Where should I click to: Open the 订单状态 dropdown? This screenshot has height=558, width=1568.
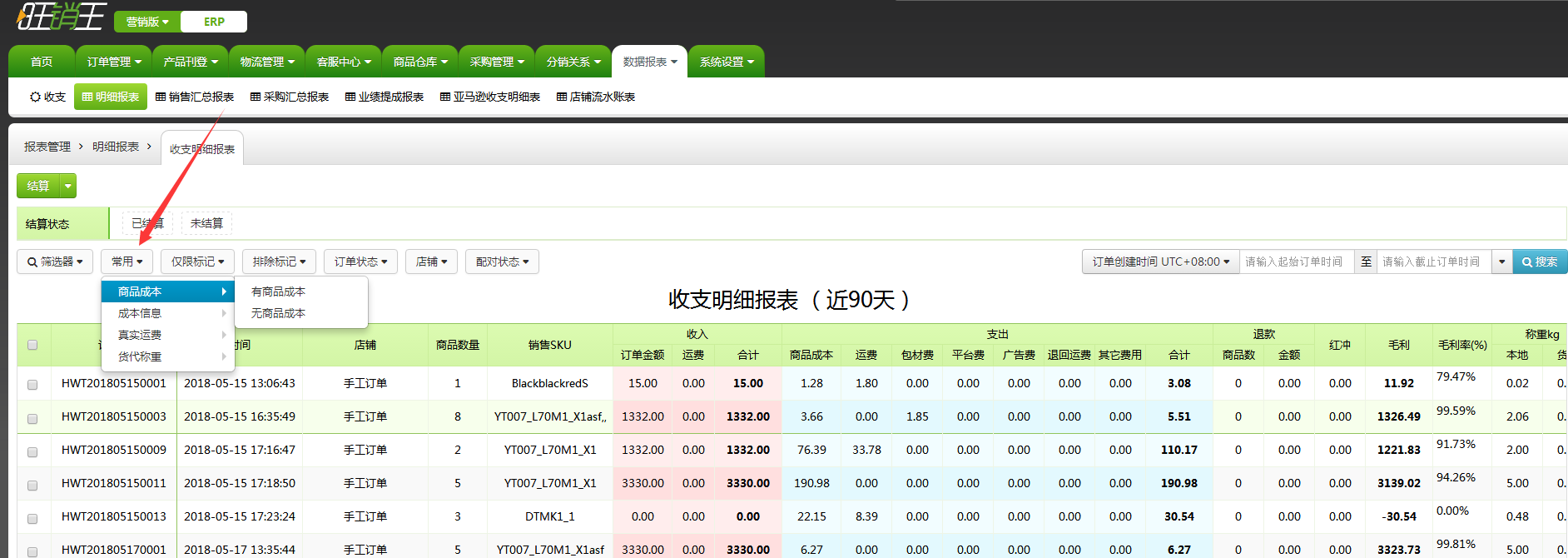(360, 262)
